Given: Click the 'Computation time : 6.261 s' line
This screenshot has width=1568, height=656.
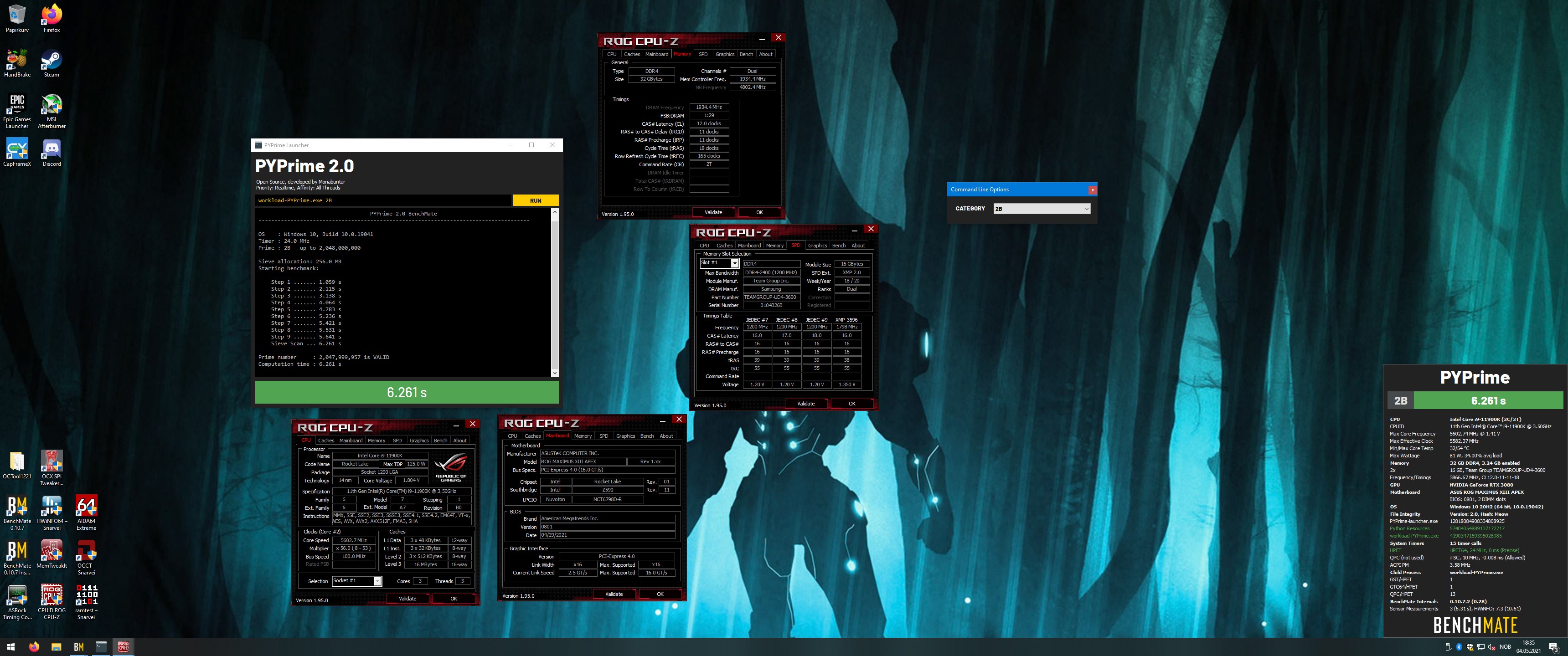Looking at the screenshot, I should tap(299, 364).
